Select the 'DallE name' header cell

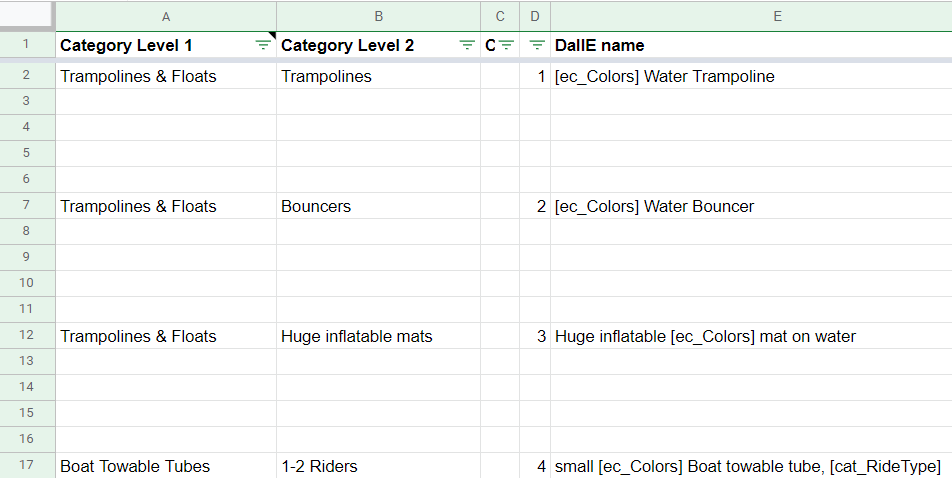click(x=751, y=45)
